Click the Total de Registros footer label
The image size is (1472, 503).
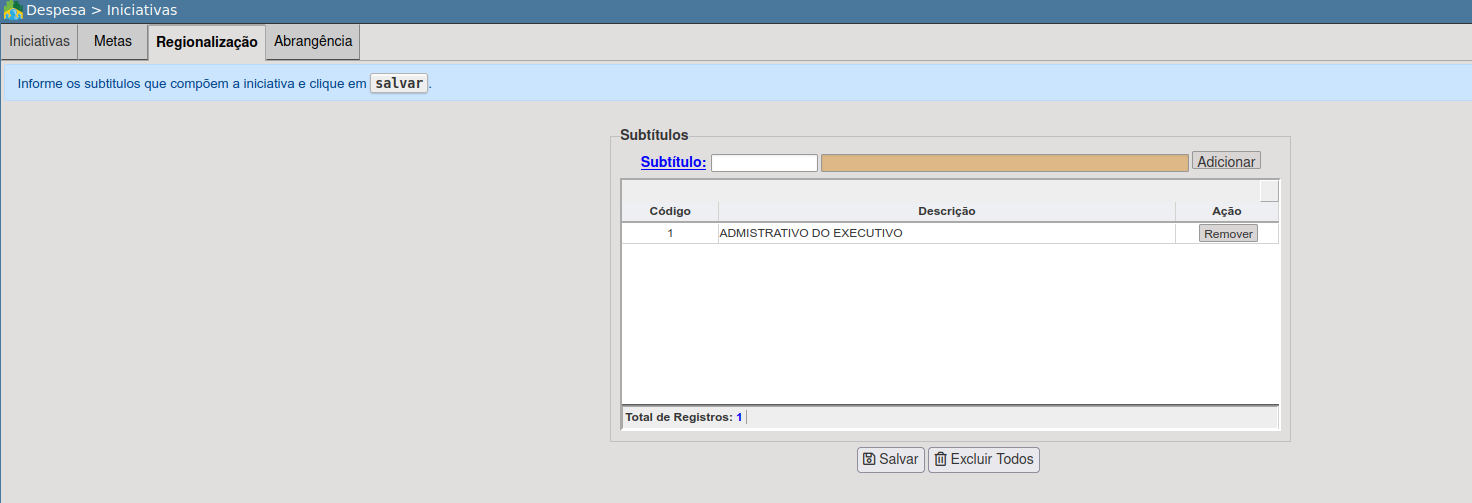(678, 417)
